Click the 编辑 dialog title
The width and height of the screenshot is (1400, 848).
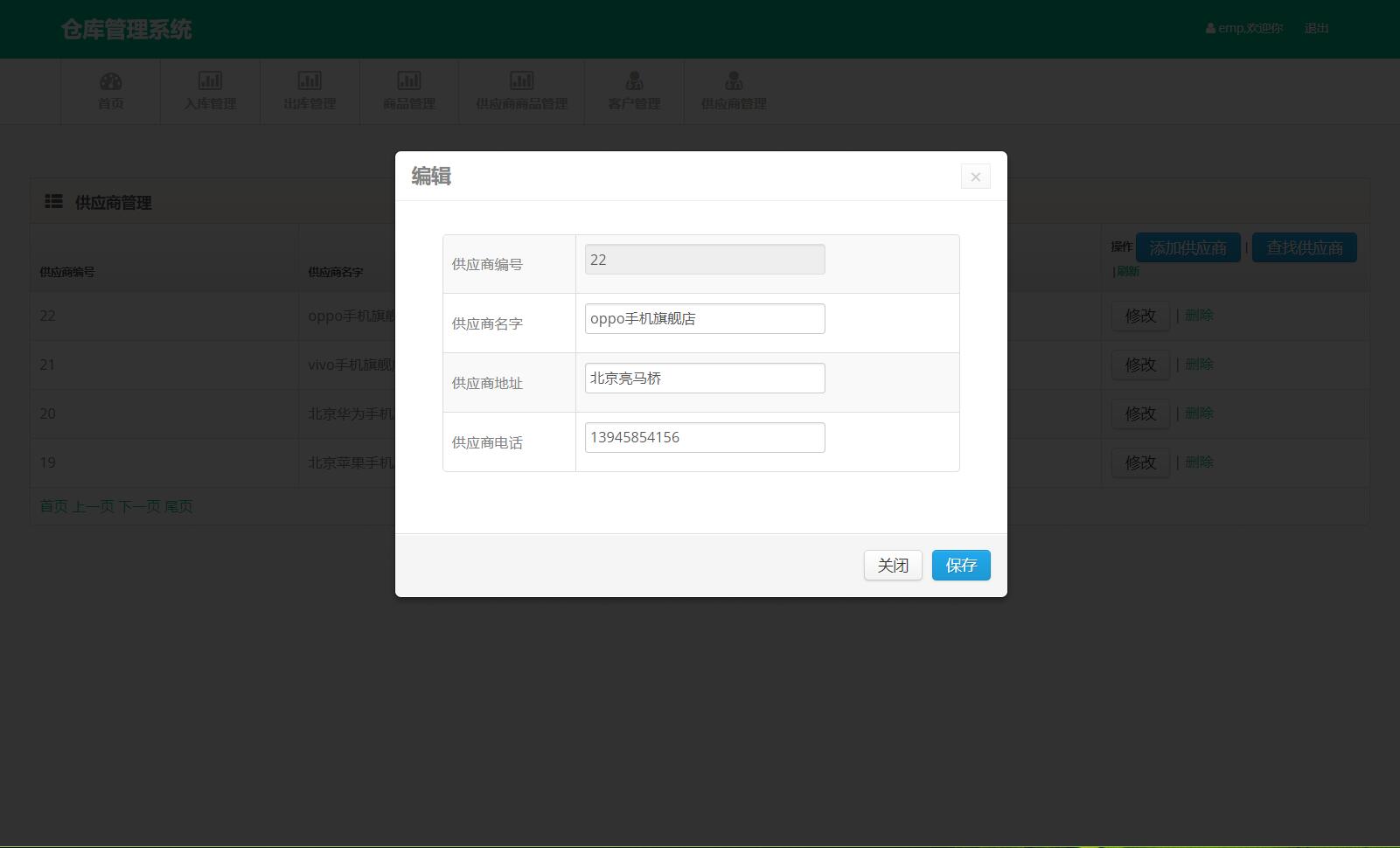point(431,176)
